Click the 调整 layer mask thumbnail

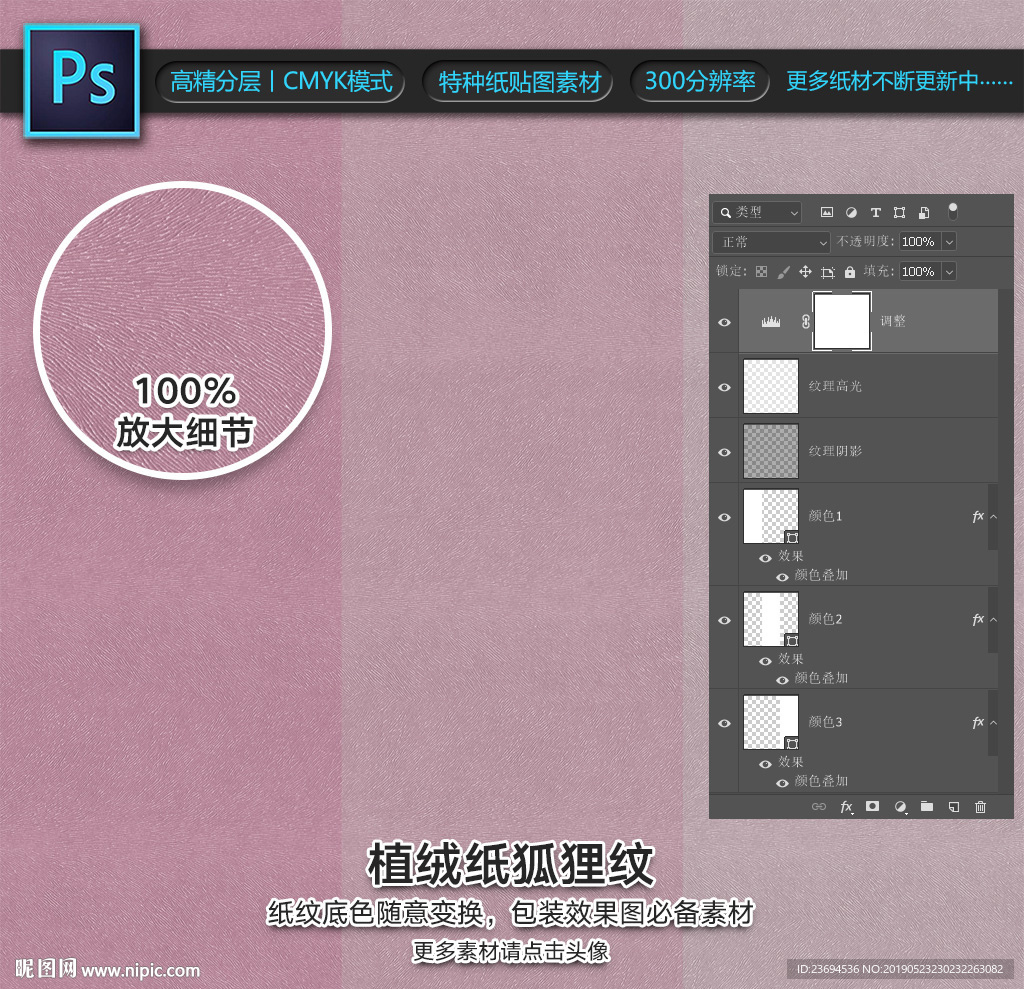point(842,321)
